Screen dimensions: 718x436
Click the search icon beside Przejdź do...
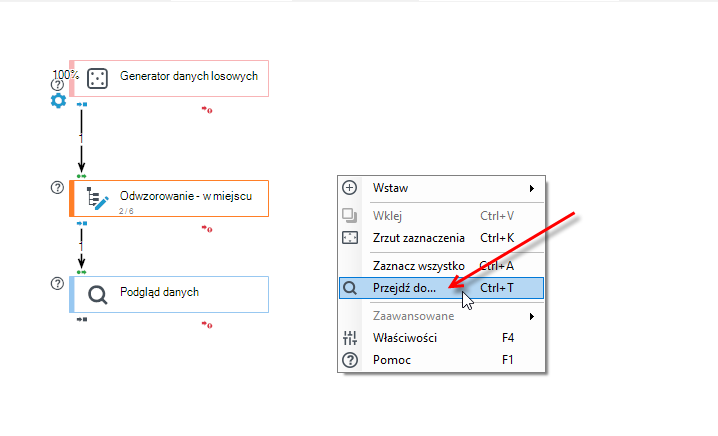click(x=350, y=288)
